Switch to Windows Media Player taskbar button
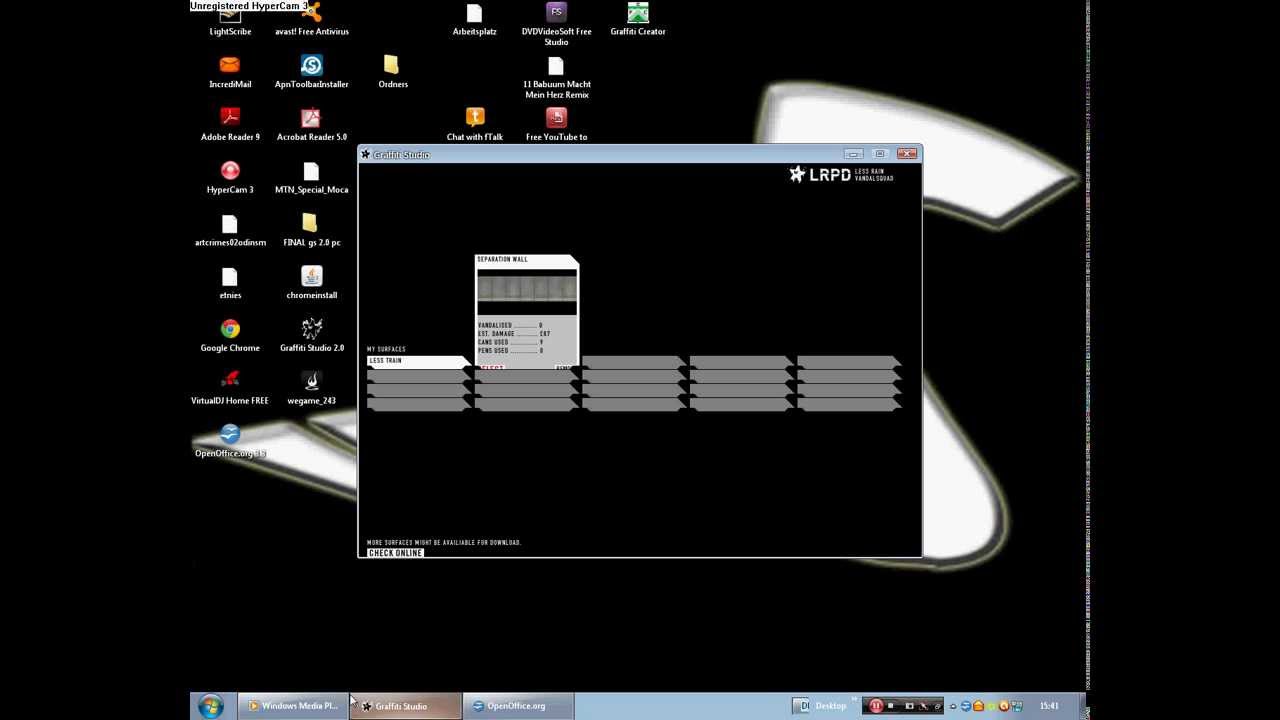1280x720 pixels. click(x=293, y=706)
